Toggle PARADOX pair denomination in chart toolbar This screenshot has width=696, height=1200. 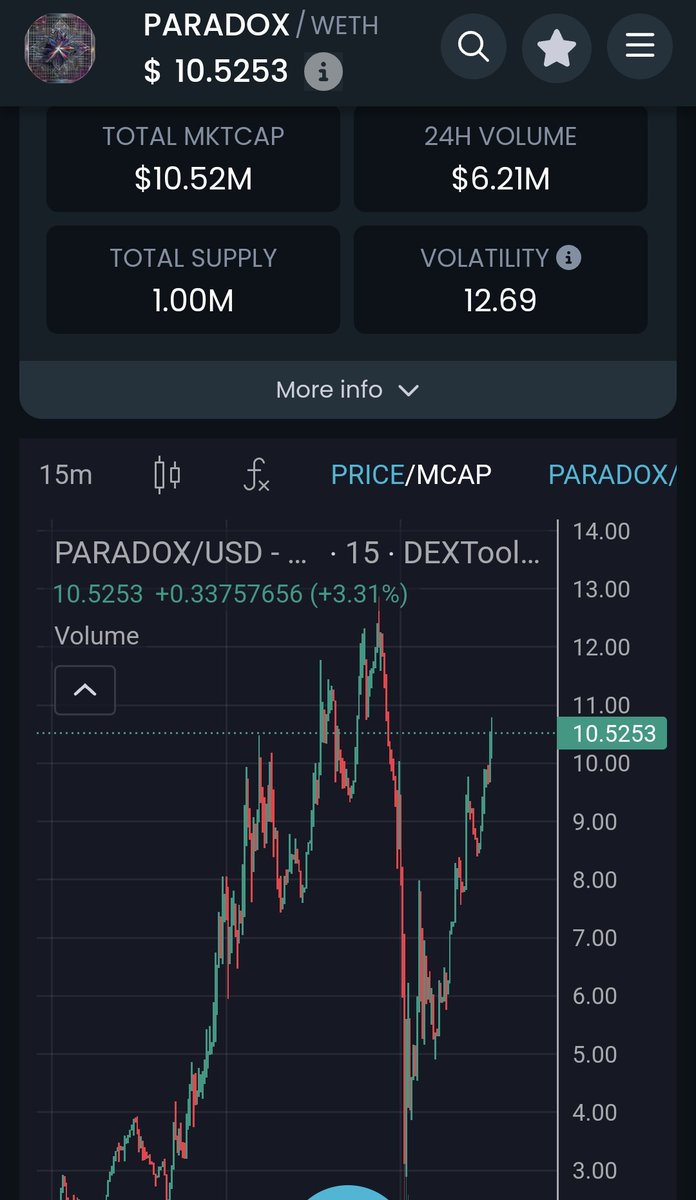[612, 474]
